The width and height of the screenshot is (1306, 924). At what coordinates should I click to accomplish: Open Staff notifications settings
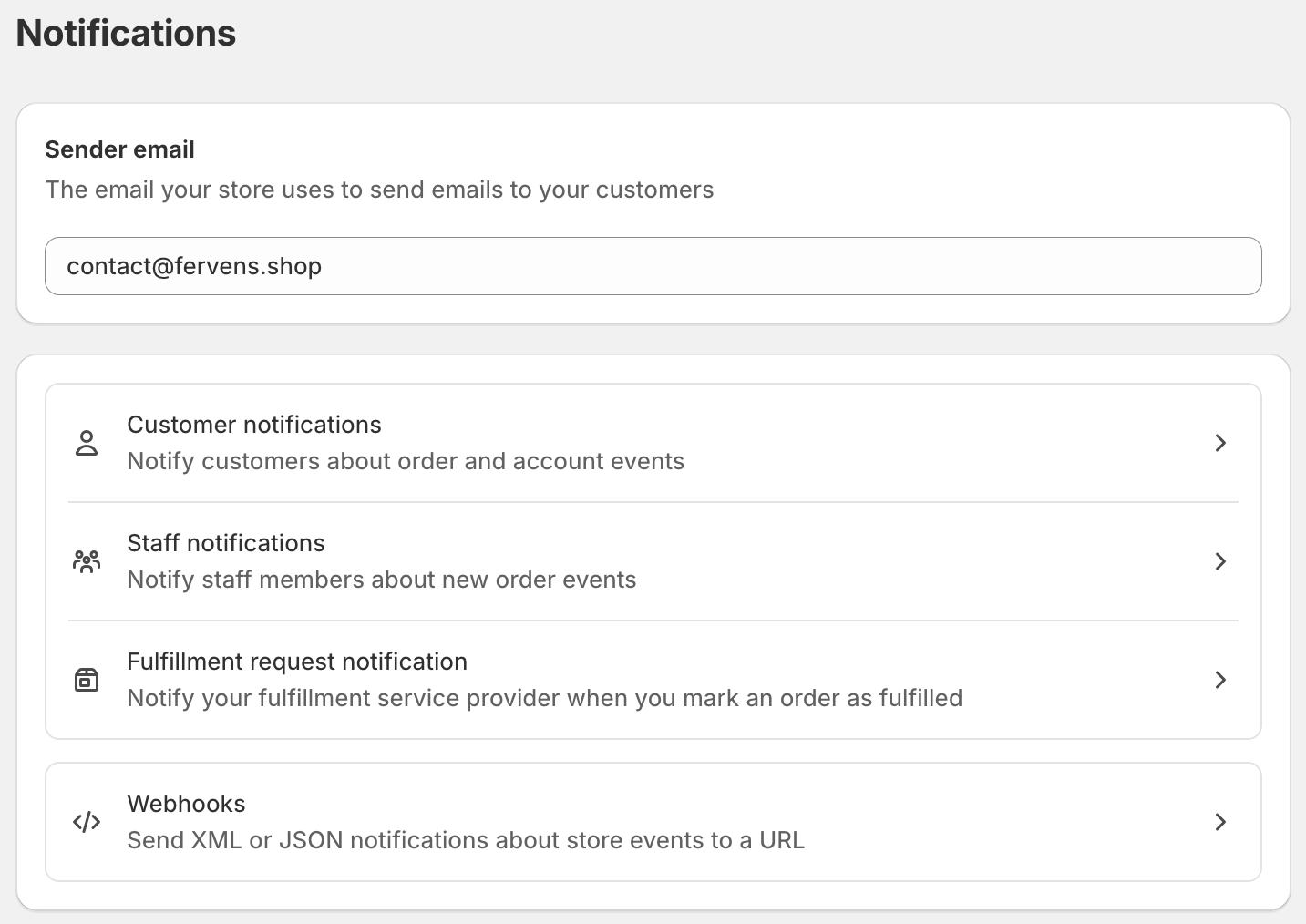[226, 543]
